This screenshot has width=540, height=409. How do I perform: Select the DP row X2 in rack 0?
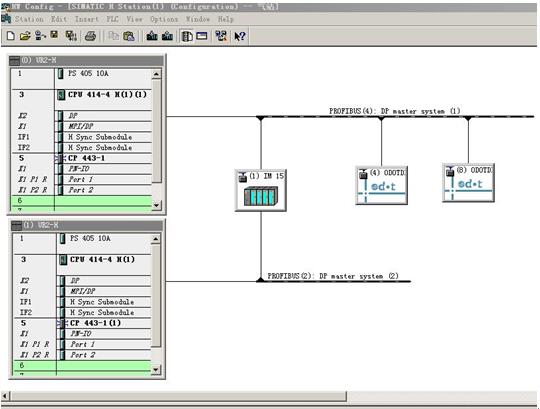[x=81, y=116]
